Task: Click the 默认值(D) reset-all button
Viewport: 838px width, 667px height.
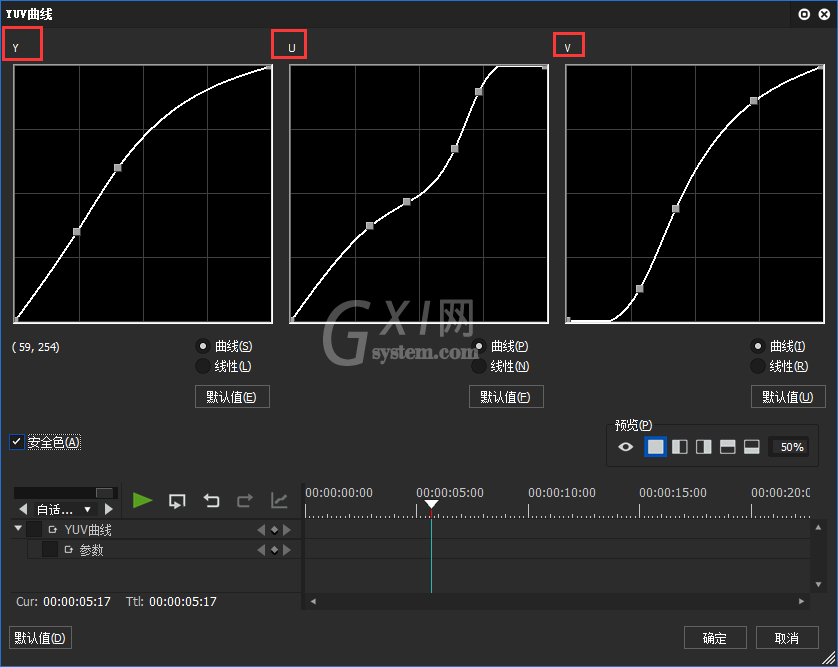Action: (x=40, y=638)
